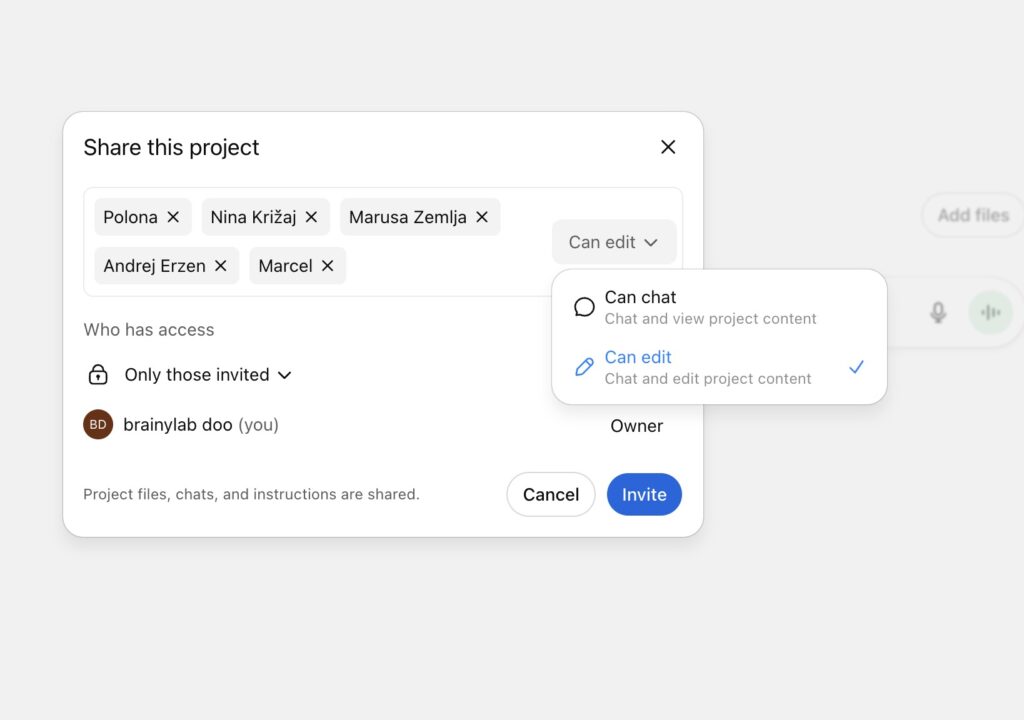Click the pencil icon for Can edit
This screenshot has width=1024, height=720.
tap(584, 367)
